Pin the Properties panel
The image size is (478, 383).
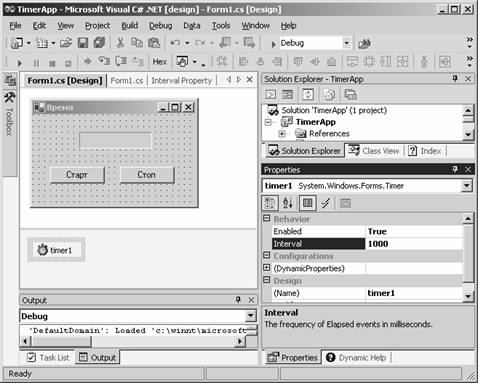[455, 169]
